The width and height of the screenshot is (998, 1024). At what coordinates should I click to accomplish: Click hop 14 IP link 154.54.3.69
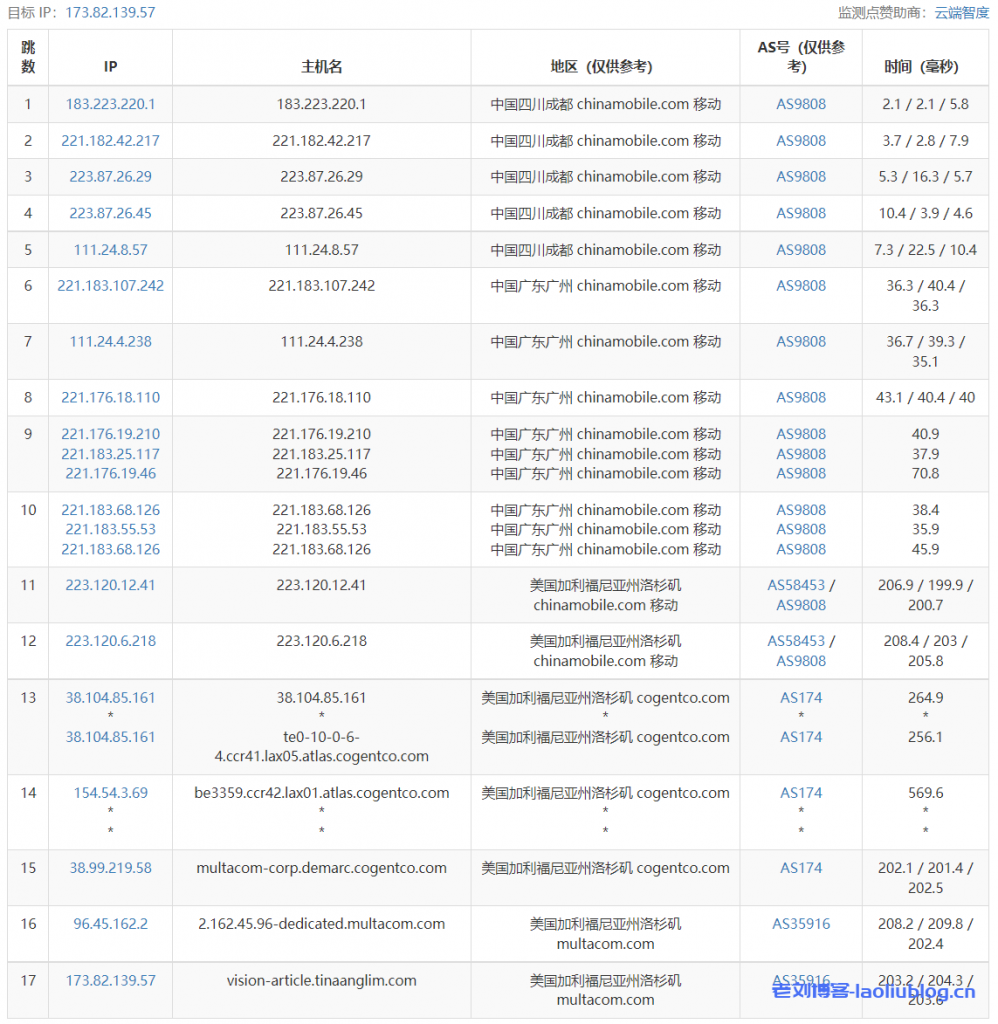click(x=110, y=792)
